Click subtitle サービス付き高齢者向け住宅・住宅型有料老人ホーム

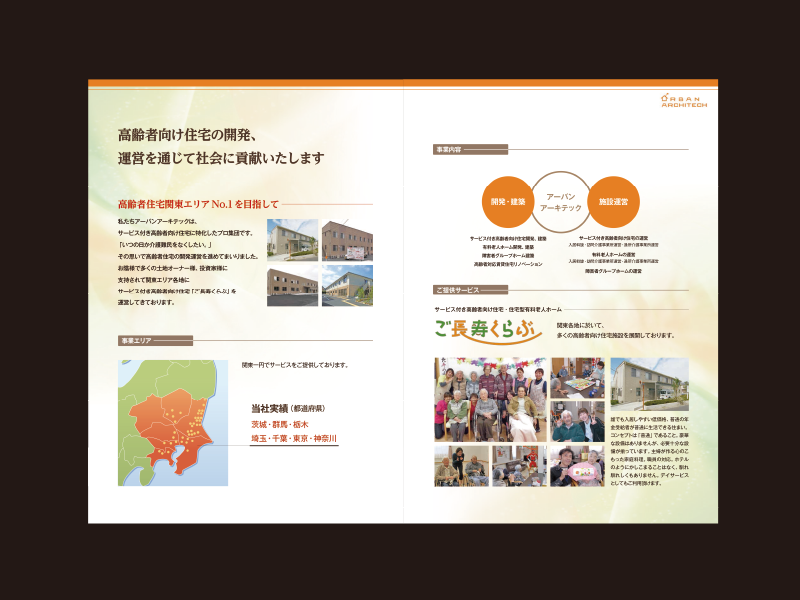(x=498, y=309)
